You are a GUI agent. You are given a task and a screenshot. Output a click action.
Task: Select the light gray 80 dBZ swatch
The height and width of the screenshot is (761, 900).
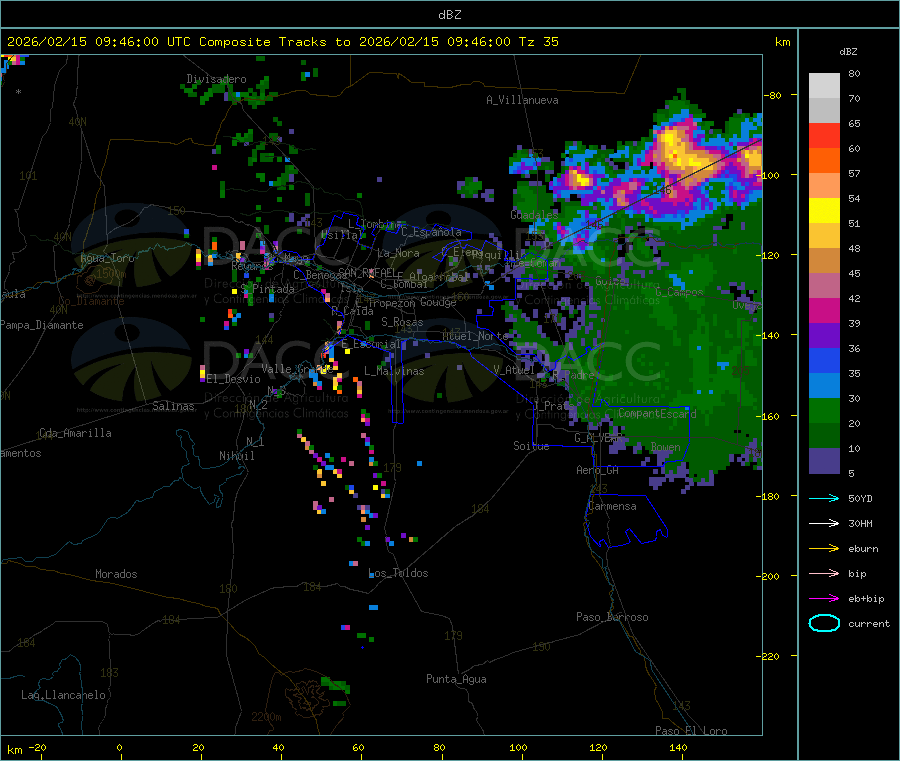click(824, 86)
